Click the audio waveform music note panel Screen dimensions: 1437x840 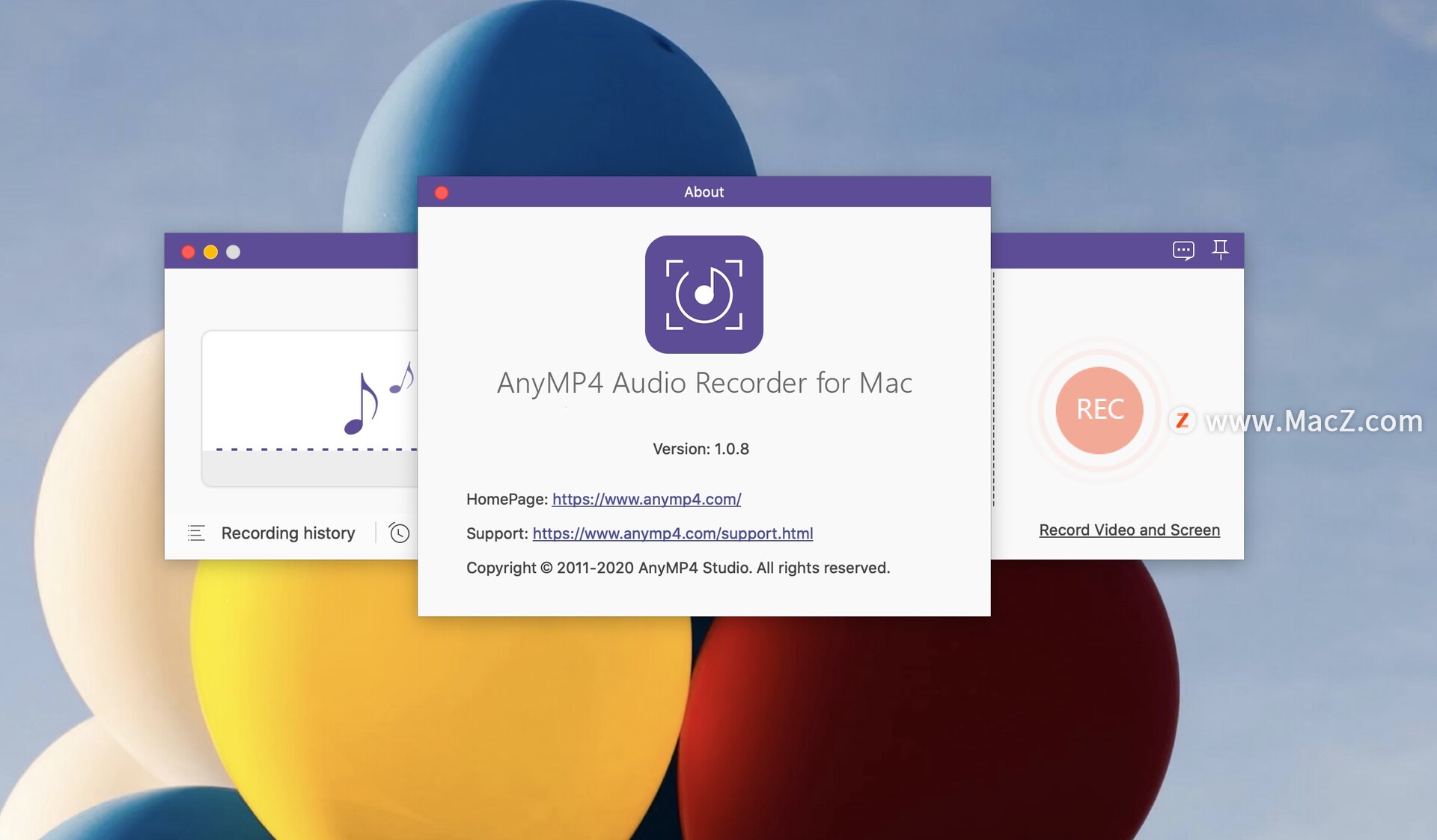(x=310, y=408)
